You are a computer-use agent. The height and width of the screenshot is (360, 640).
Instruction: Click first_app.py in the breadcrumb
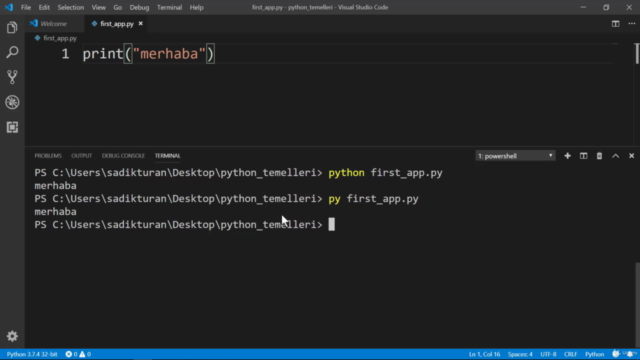[60, 38]
